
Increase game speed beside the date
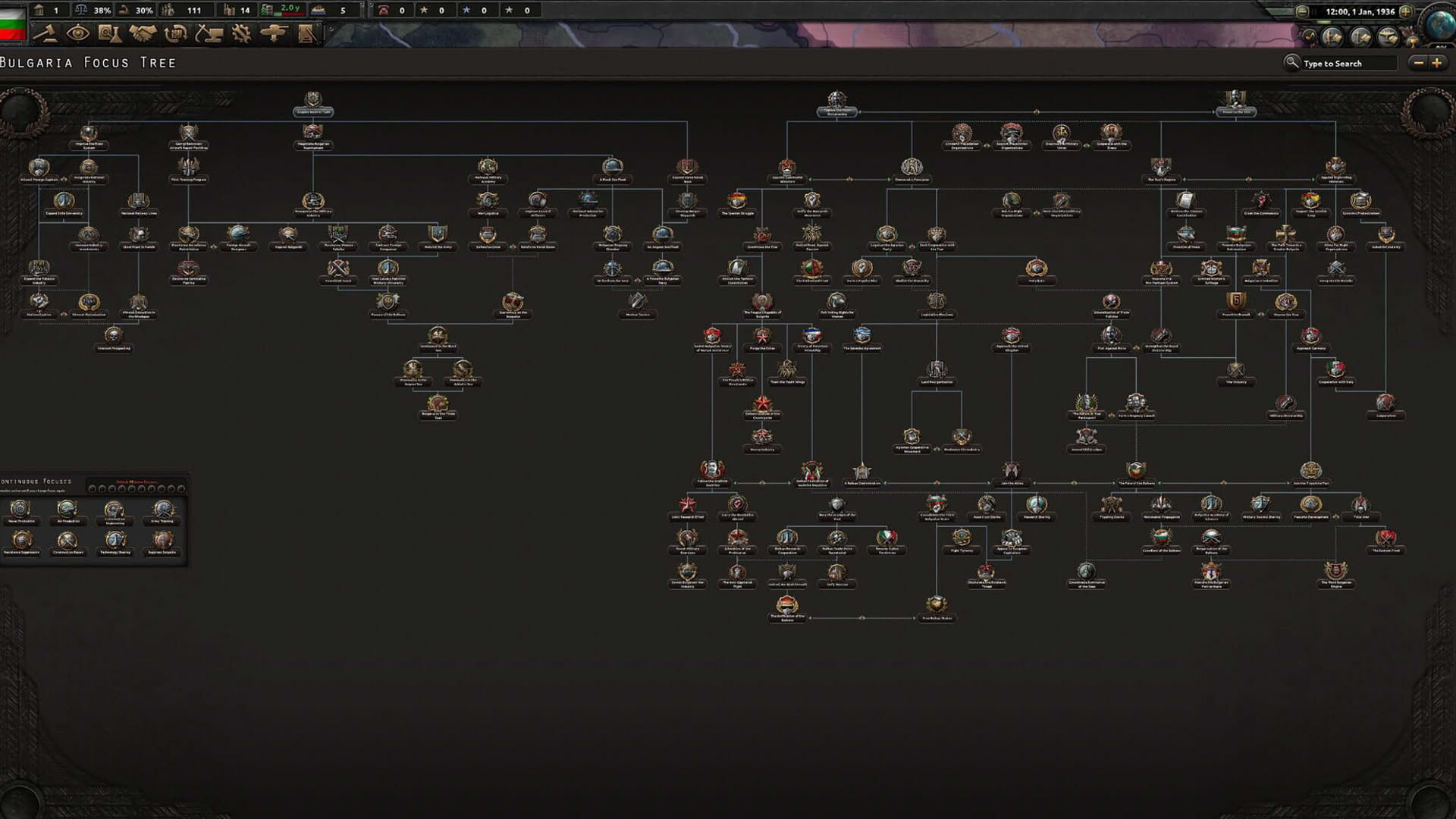click(1405, 11)
